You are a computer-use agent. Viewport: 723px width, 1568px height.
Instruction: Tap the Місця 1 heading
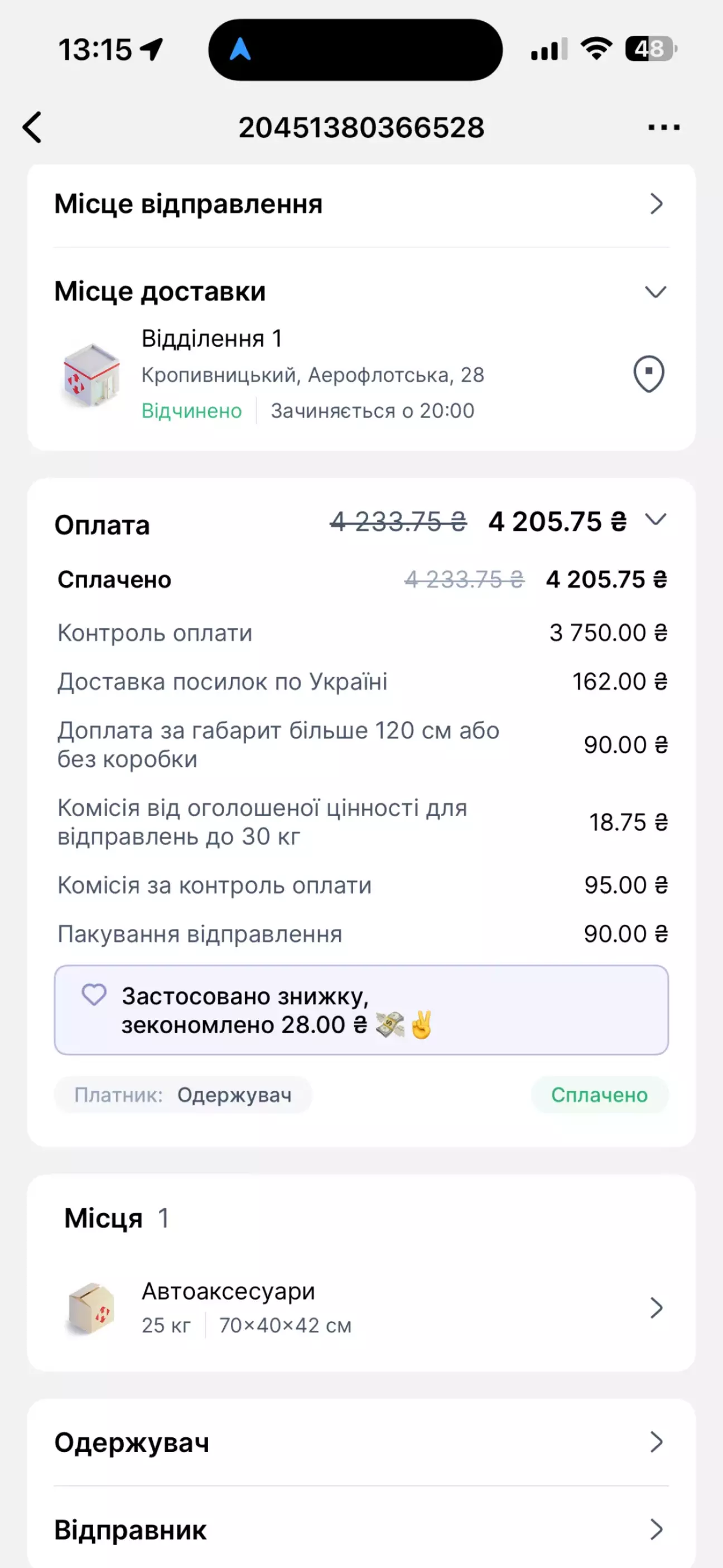click(x=117, y=1218)
